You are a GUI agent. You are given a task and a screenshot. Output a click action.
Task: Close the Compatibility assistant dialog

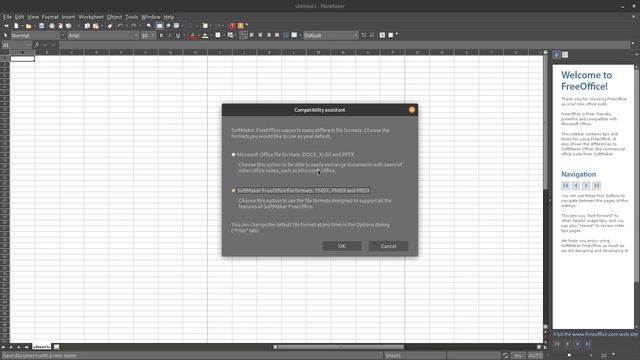point(411,110)
